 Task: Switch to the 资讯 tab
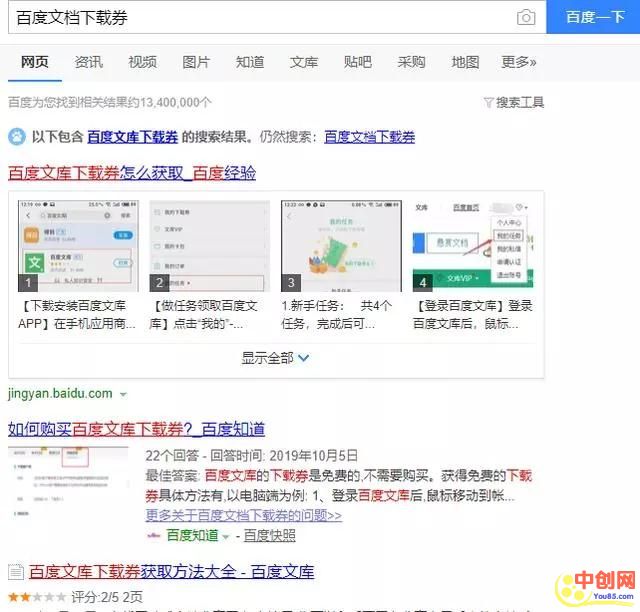click(x=88, y=62)
